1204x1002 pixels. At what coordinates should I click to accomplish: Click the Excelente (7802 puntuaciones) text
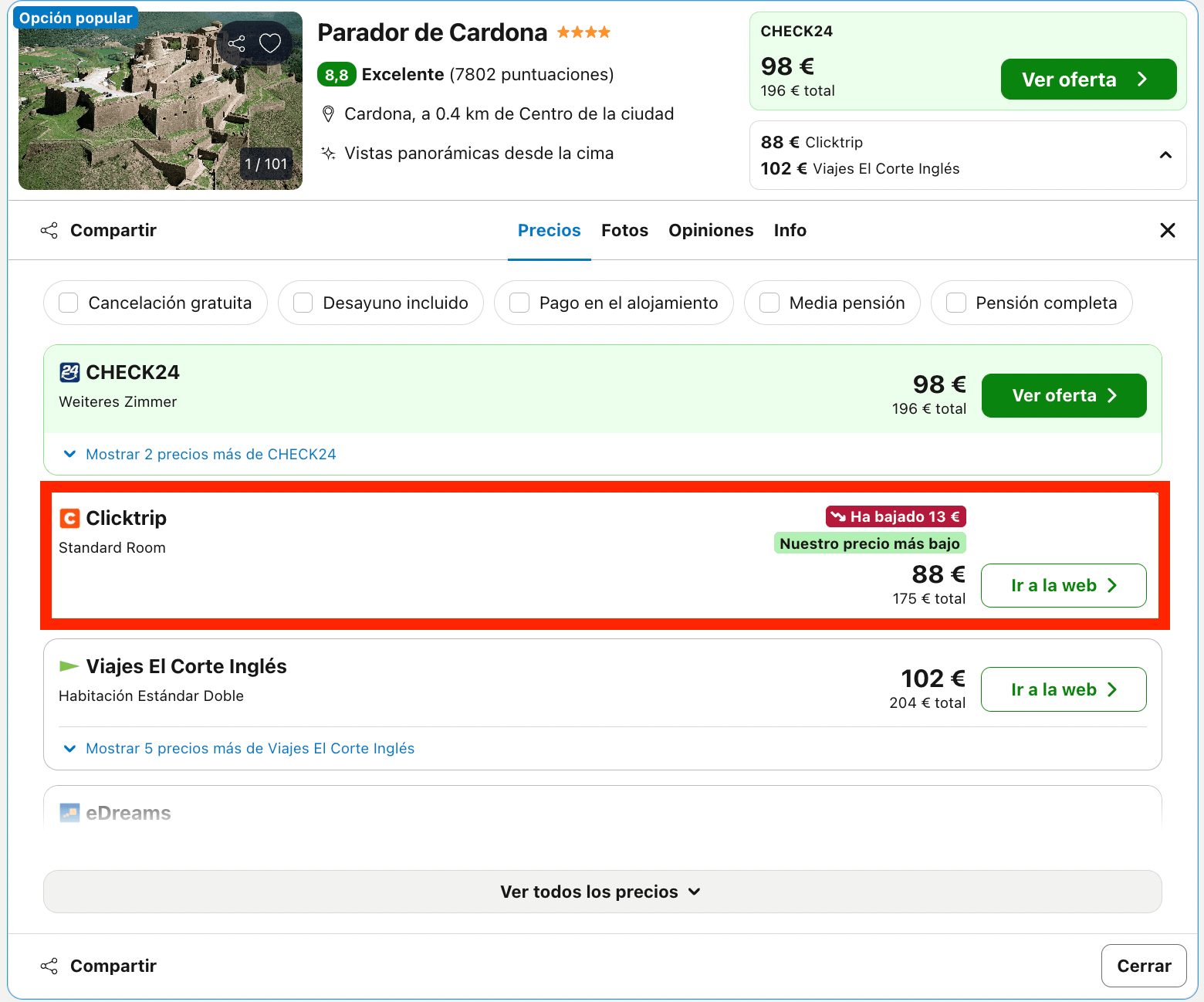pos(488,75)
